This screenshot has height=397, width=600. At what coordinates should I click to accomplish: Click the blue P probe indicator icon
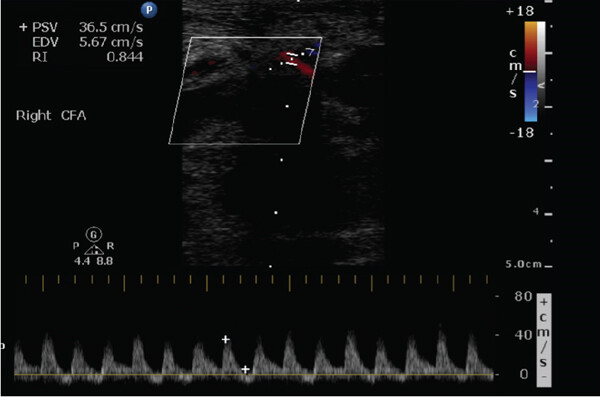tap(149, 10)
